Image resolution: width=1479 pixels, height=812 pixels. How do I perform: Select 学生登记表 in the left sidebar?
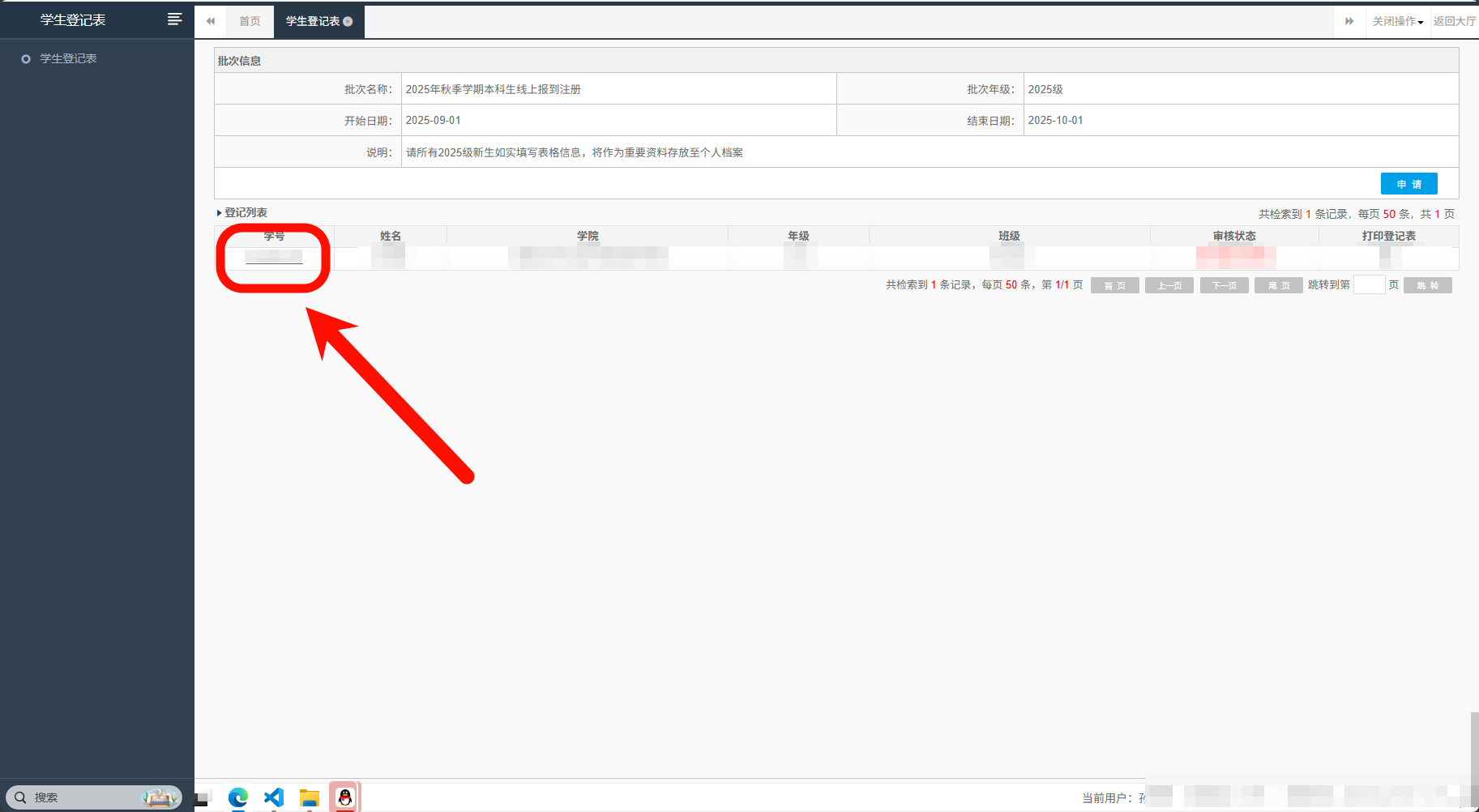(68, 59)
